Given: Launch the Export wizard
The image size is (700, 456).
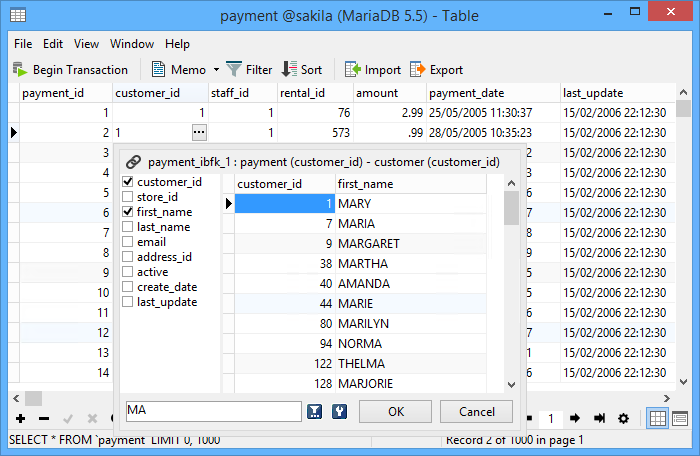Looking at the screenshot, I should pyautogui.click(x=436, y=70).
